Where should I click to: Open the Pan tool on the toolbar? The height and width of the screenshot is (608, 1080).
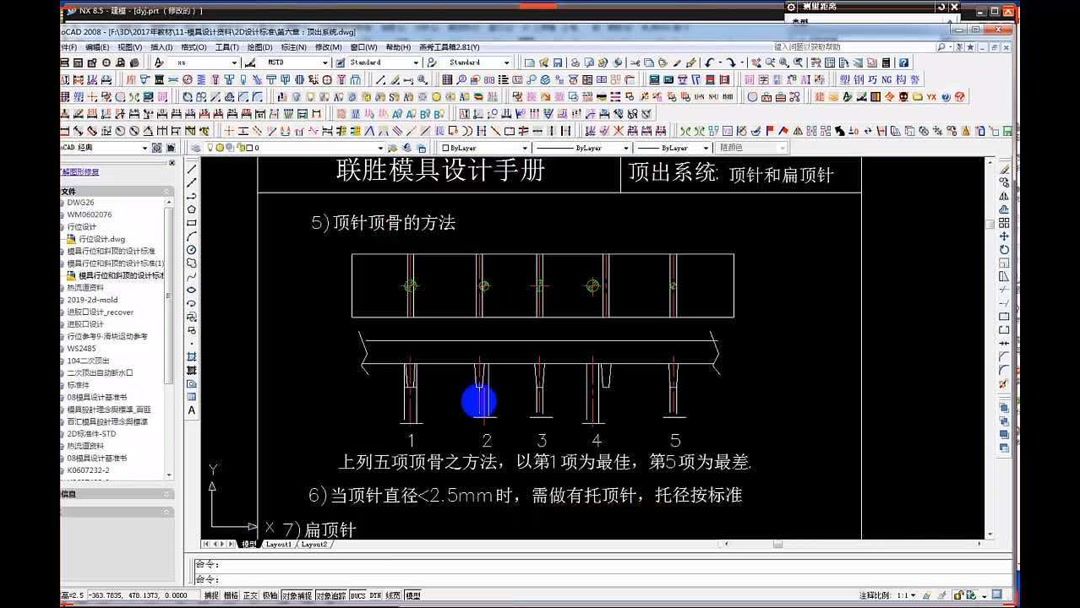click(756, 64)
